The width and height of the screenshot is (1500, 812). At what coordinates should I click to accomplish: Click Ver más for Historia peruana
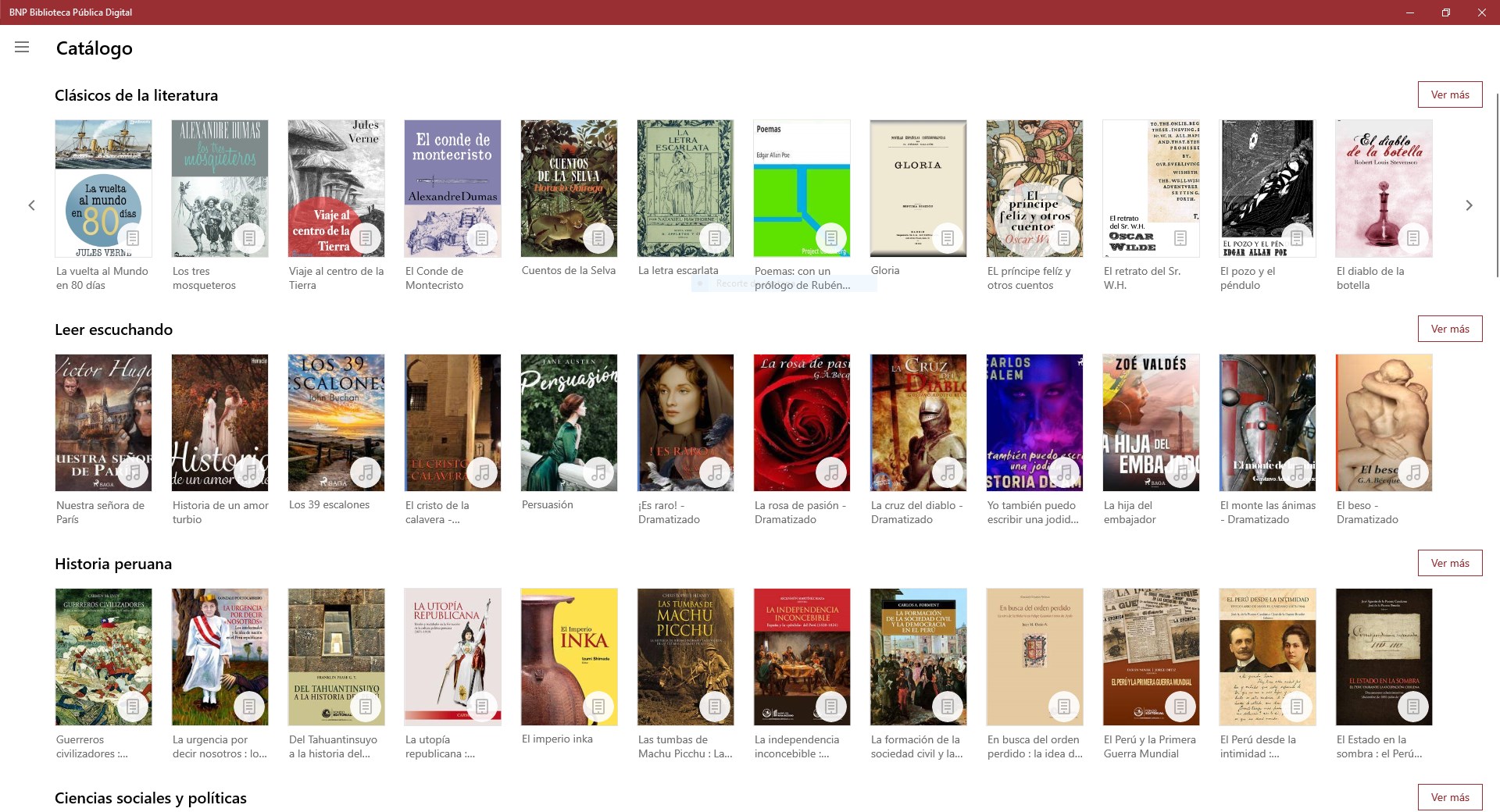tap(1450, 563)
